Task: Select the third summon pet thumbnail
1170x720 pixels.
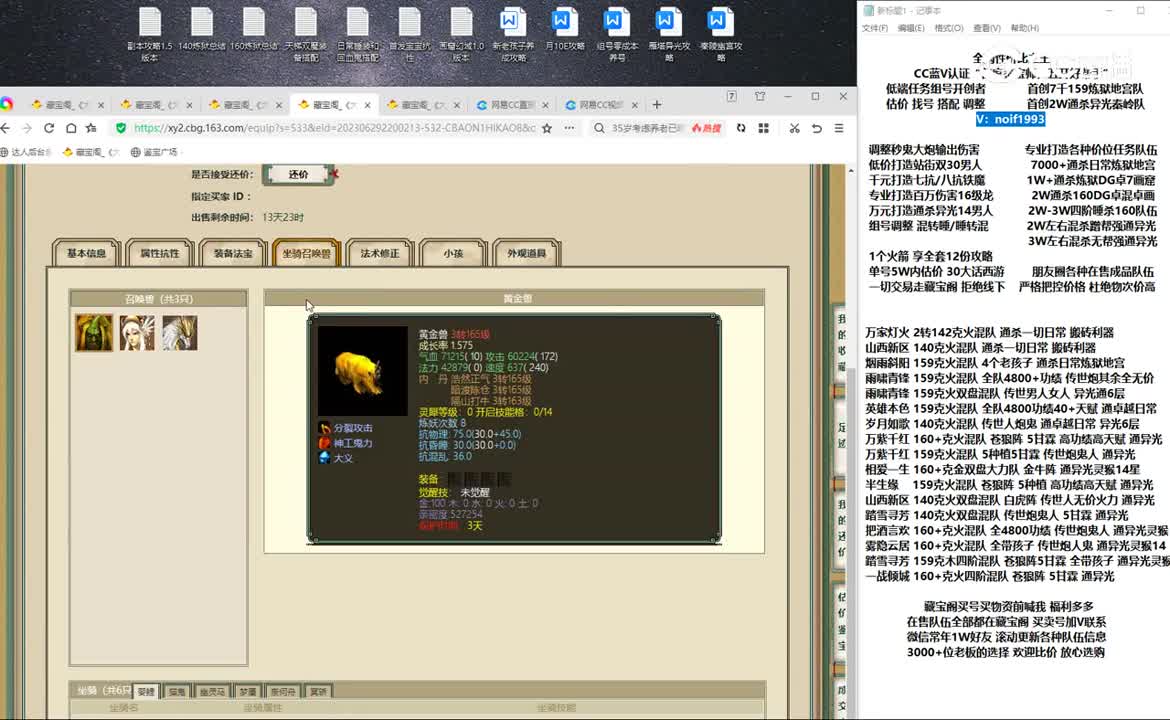Action: [180, 332]
